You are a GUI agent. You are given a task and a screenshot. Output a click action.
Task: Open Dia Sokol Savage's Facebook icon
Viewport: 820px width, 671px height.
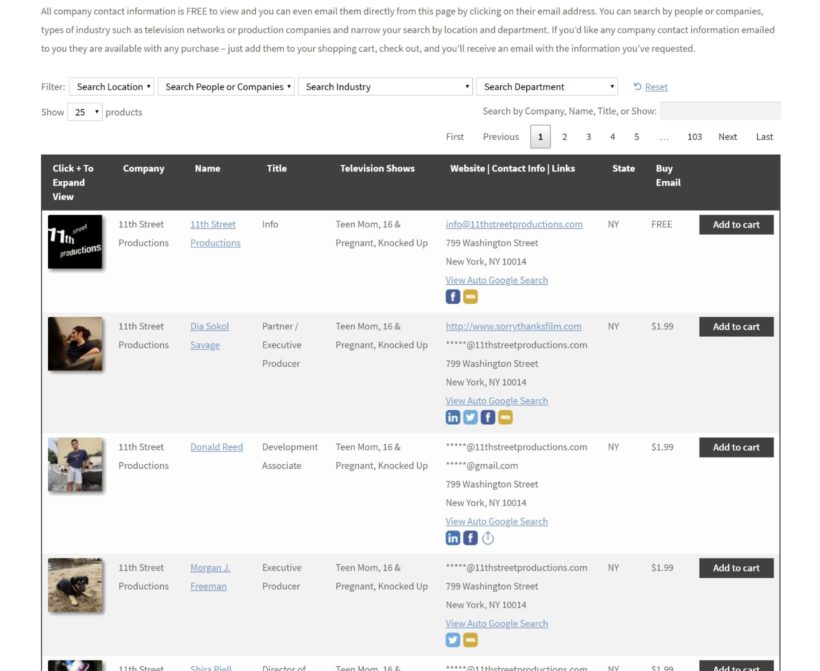487,417
